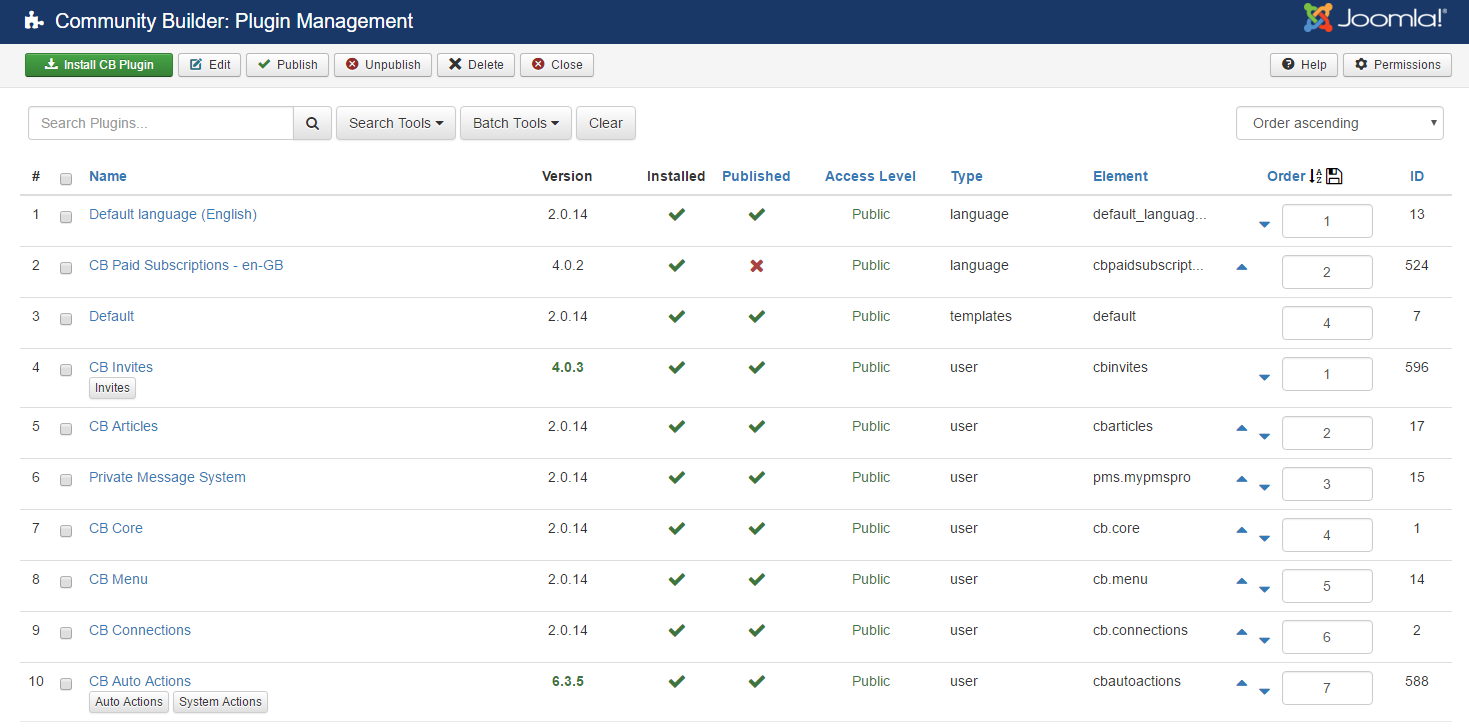Sort the table by Name column
This screenshot has width=1469, height=728.
point(108,176)
